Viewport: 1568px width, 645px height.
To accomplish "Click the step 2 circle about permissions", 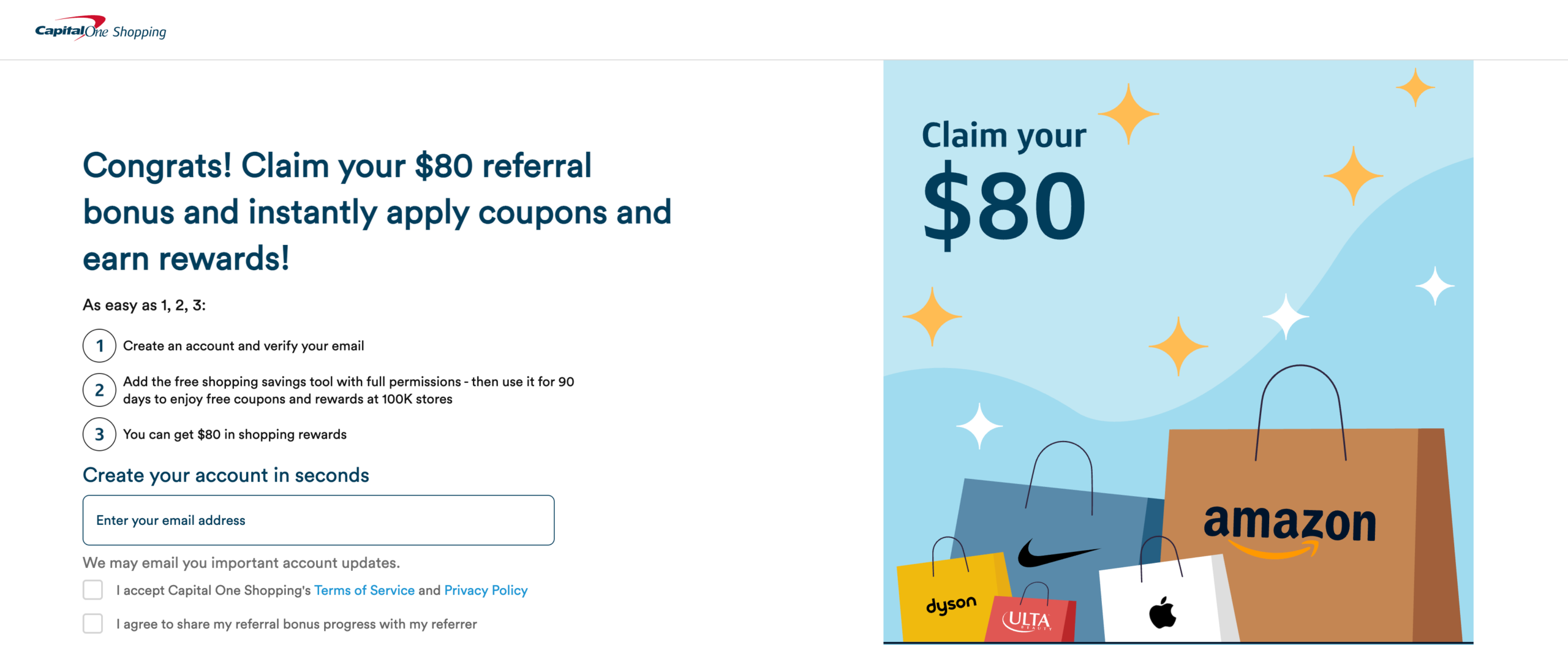I will (99, 390).
